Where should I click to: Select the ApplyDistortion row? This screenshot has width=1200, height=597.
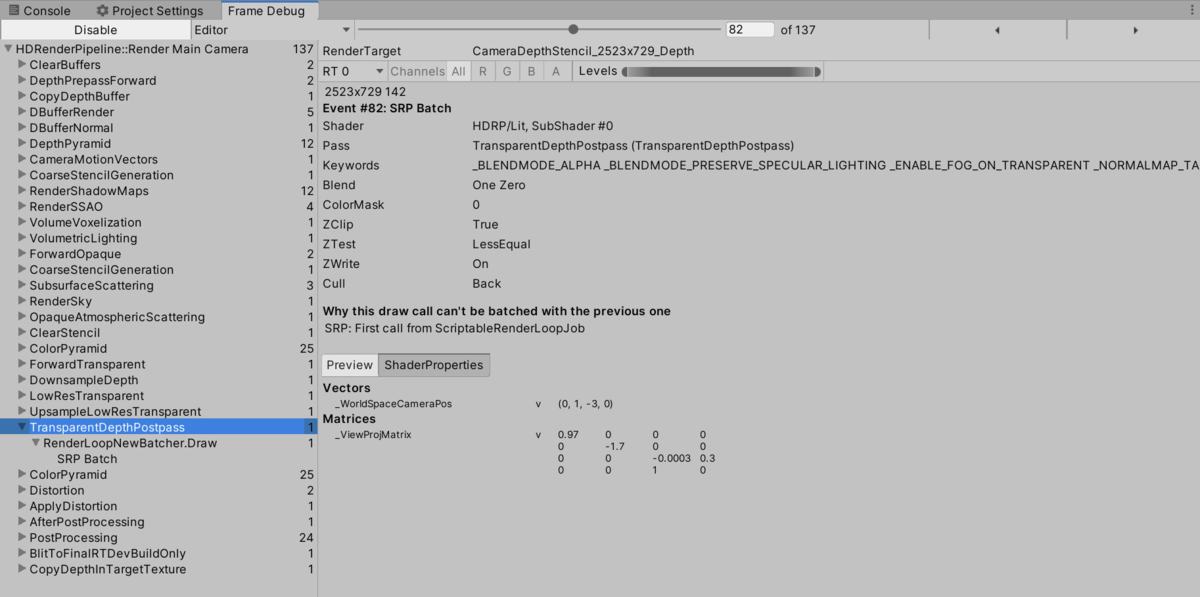coord(159,506)
